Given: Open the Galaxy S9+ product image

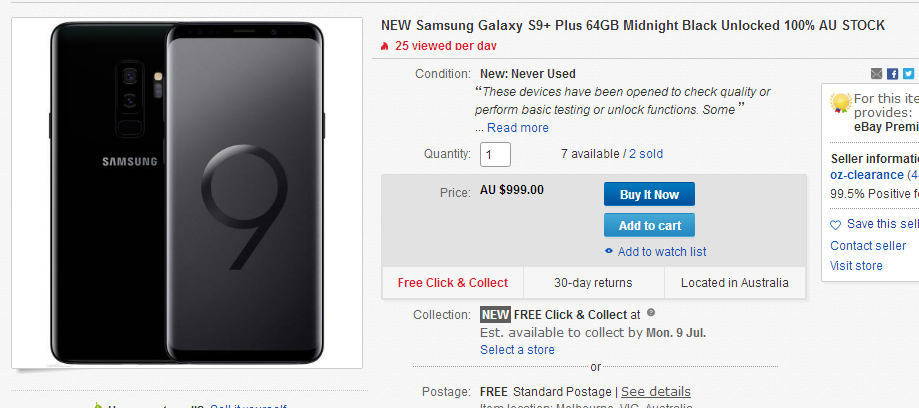Looking at the screenshot, I should (x=187, y=193).
